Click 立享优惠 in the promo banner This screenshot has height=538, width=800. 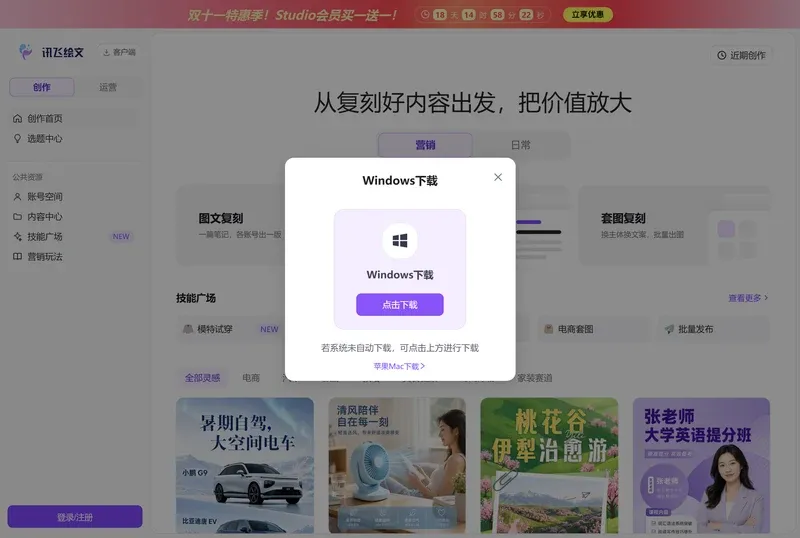point(588,14)
